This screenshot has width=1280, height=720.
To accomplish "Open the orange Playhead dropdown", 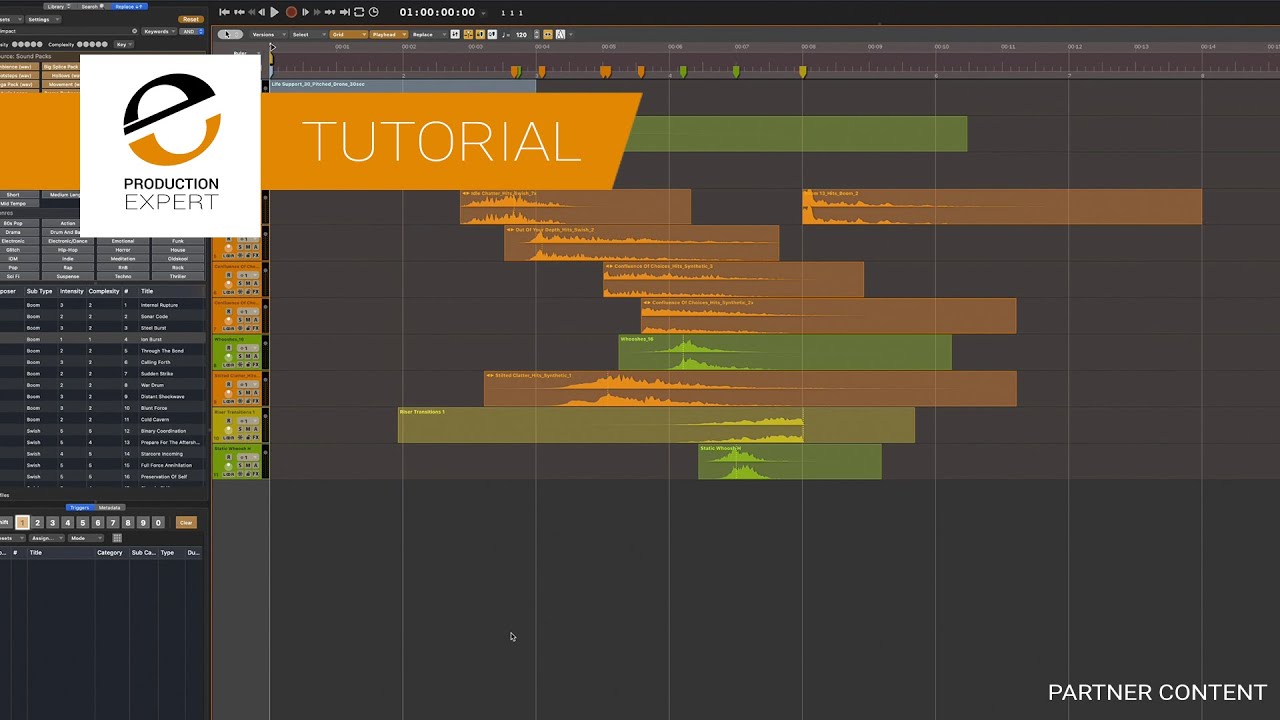I will [389, 34].
